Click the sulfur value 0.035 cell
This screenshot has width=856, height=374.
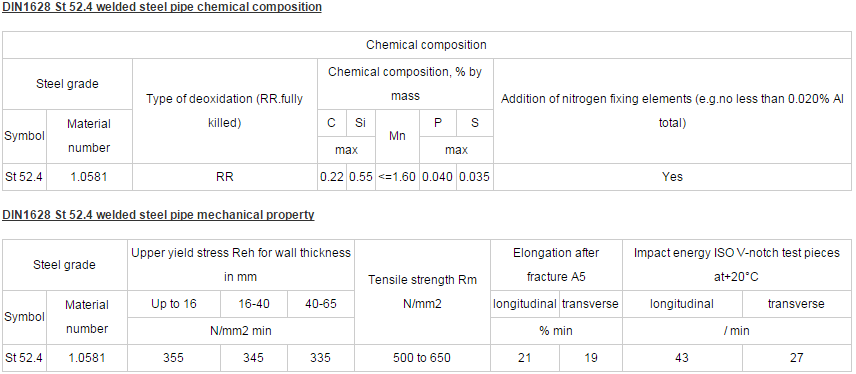475,177
